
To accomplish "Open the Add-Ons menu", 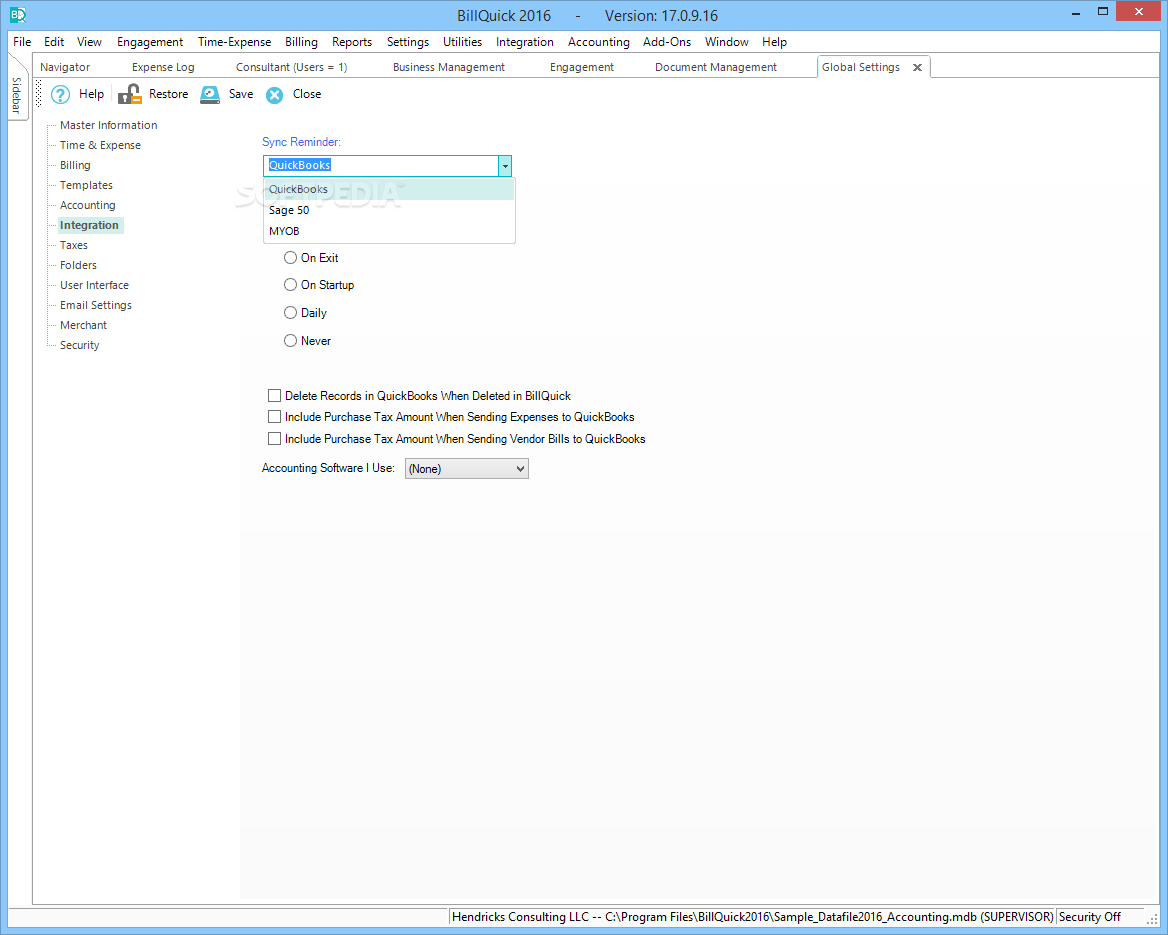I will (667, 42).
